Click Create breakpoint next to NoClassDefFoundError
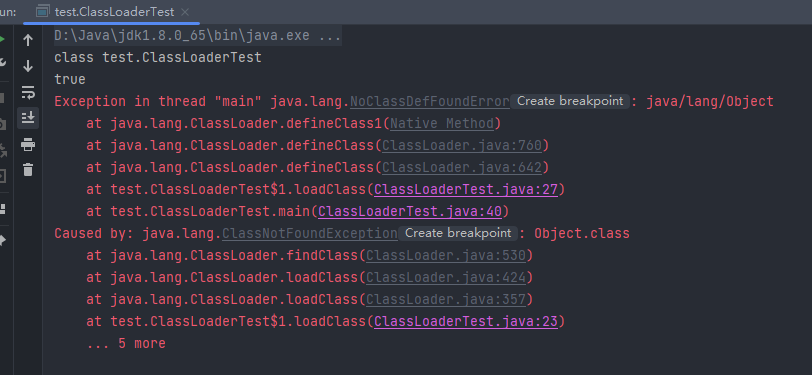 pyautogui.click(x=570, y=101)
